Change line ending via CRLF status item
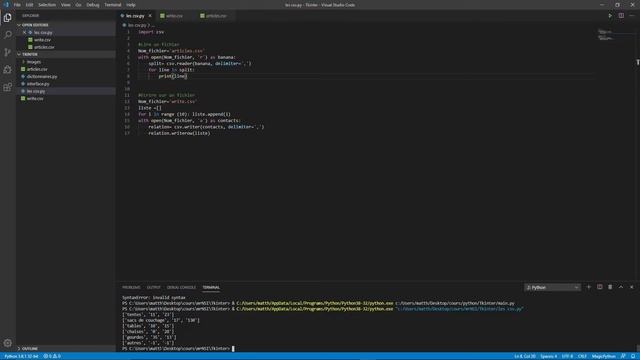The height and width of the screenshot is (360, 640). click(582, 356)
